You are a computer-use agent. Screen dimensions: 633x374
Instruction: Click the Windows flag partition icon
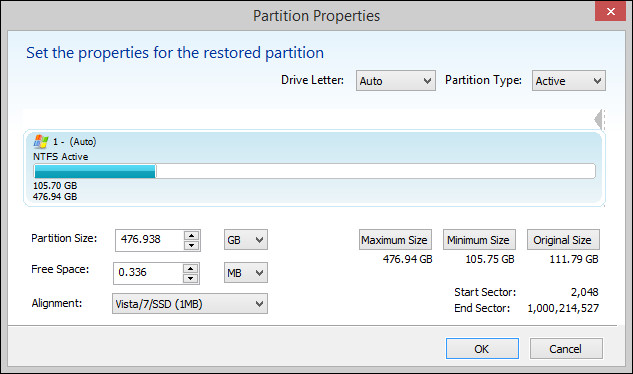[x=41, y=141]
